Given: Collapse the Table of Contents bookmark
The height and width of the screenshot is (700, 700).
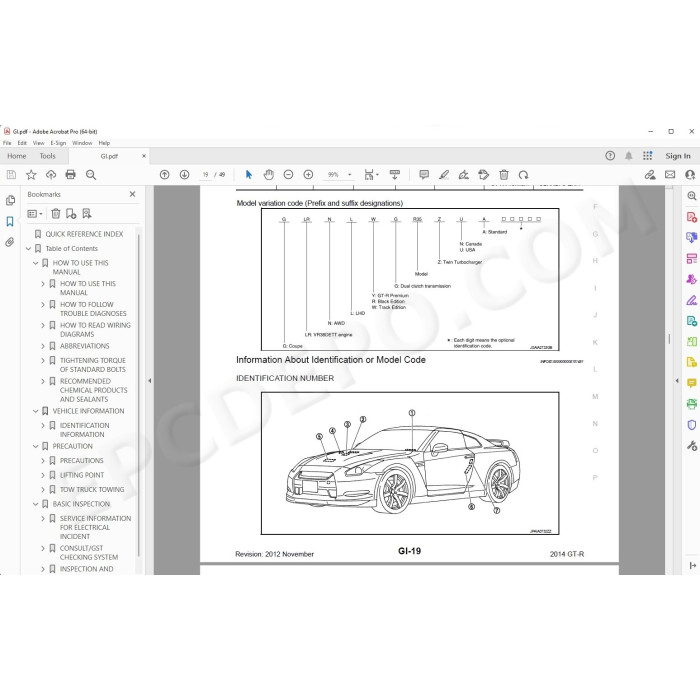Looking at the screenshot, I should pos(29,249).
